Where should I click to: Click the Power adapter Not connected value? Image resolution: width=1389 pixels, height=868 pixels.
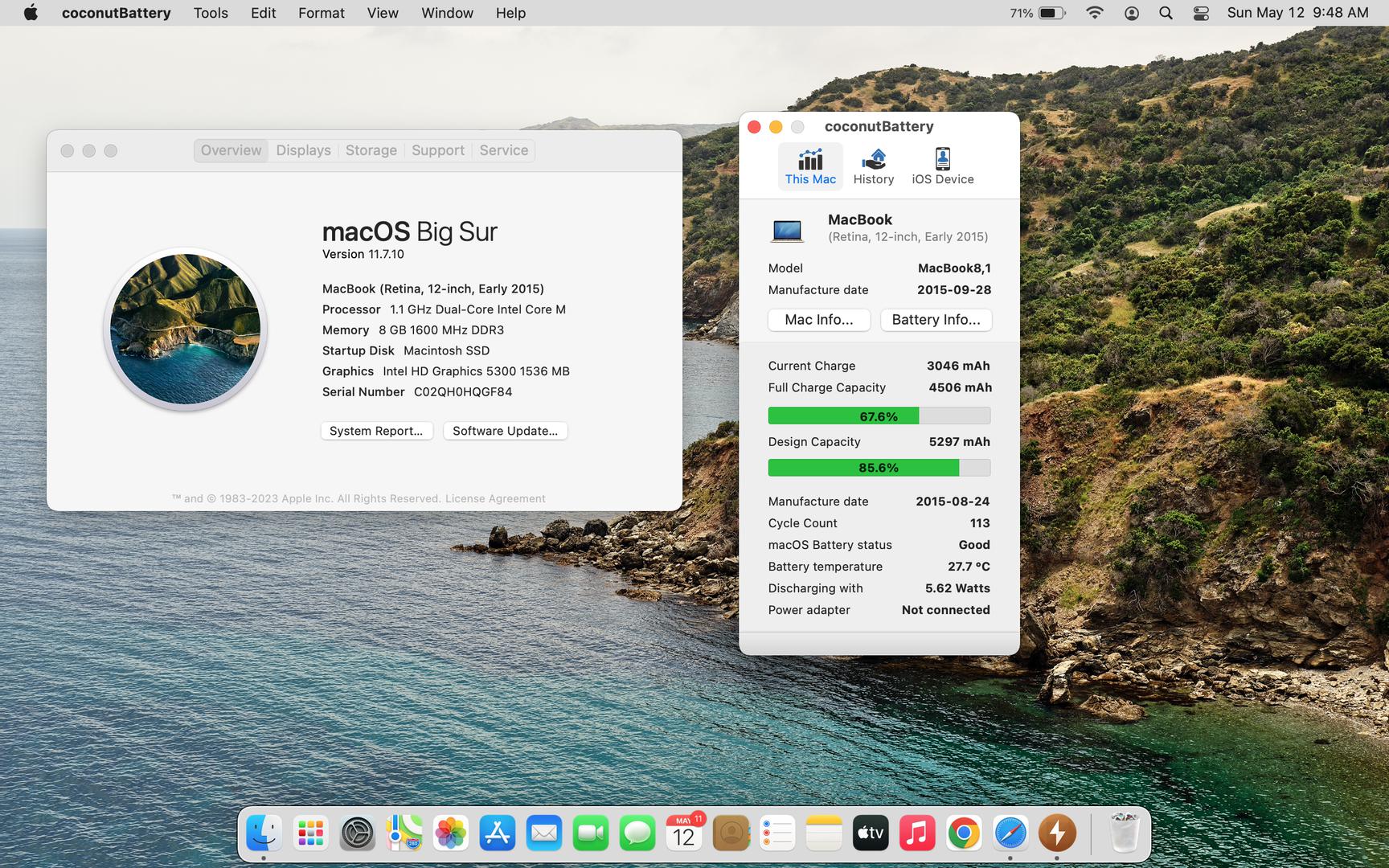coord(946,610)
